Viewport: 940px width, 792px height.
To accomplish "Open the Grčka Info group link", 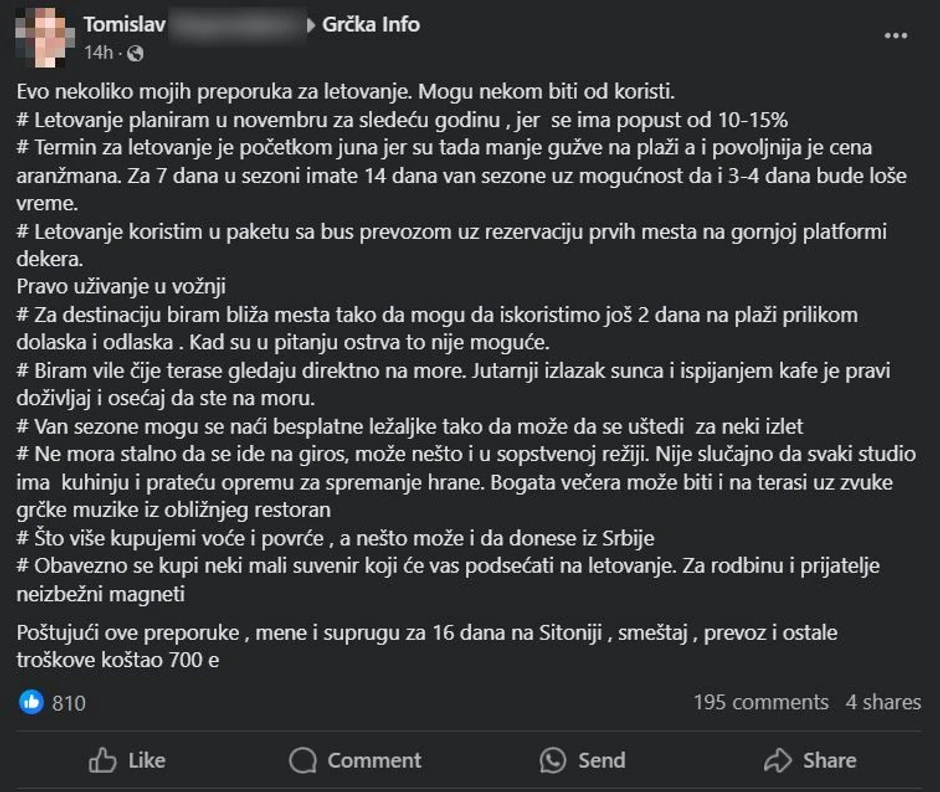I will point(370,24).
